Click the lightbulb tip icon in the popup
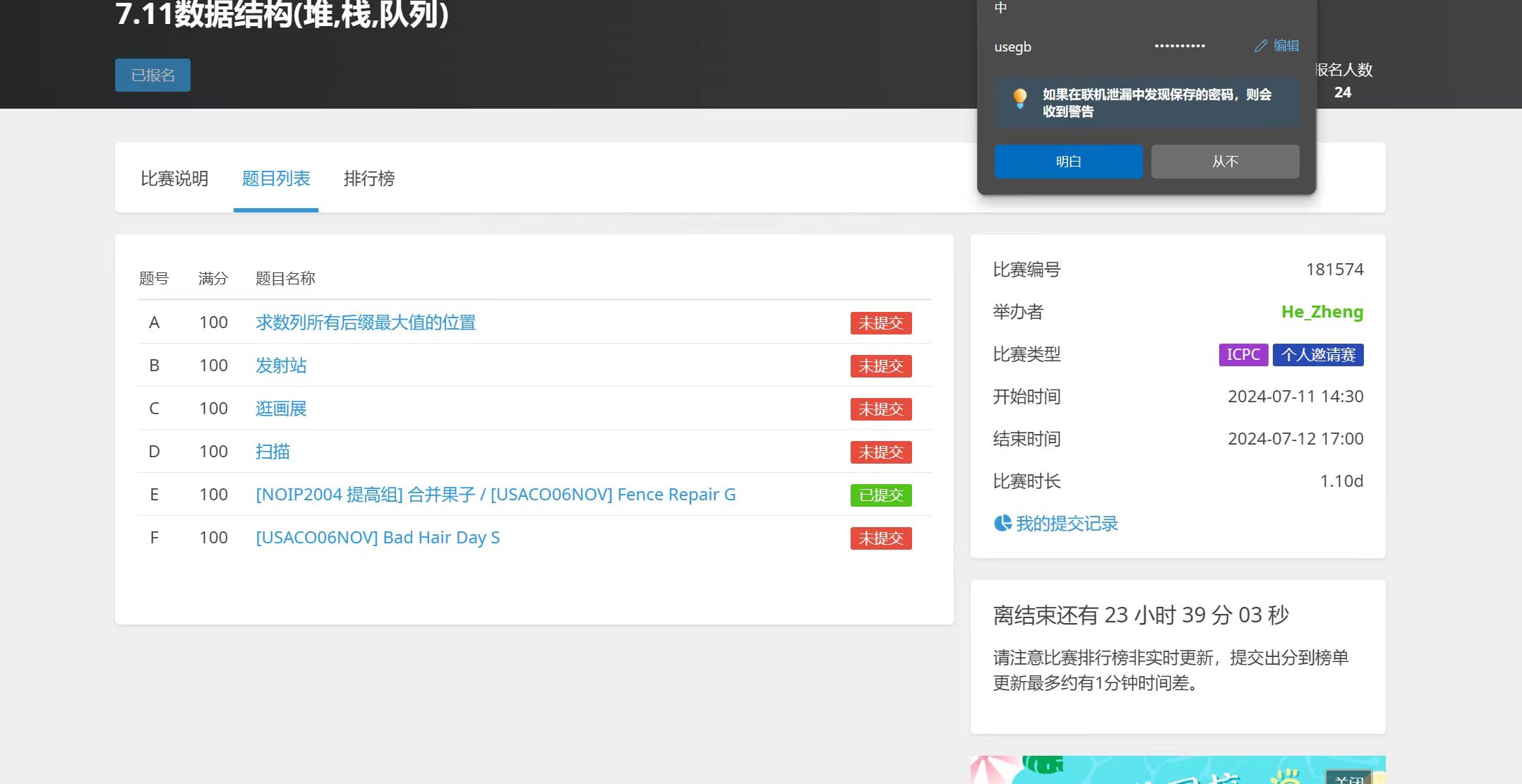1522x784 pixels. coord(1019,99)
